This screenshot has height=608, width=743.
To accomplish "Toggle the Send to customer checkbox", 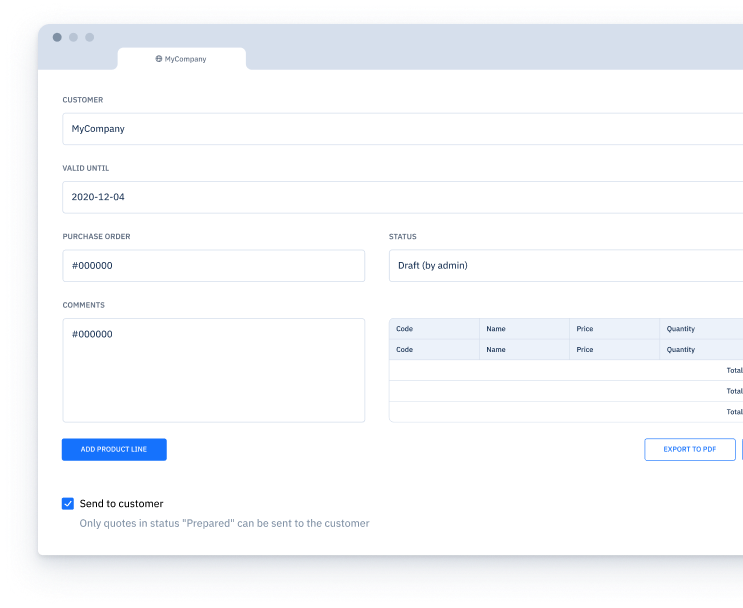I will [68, 504].
